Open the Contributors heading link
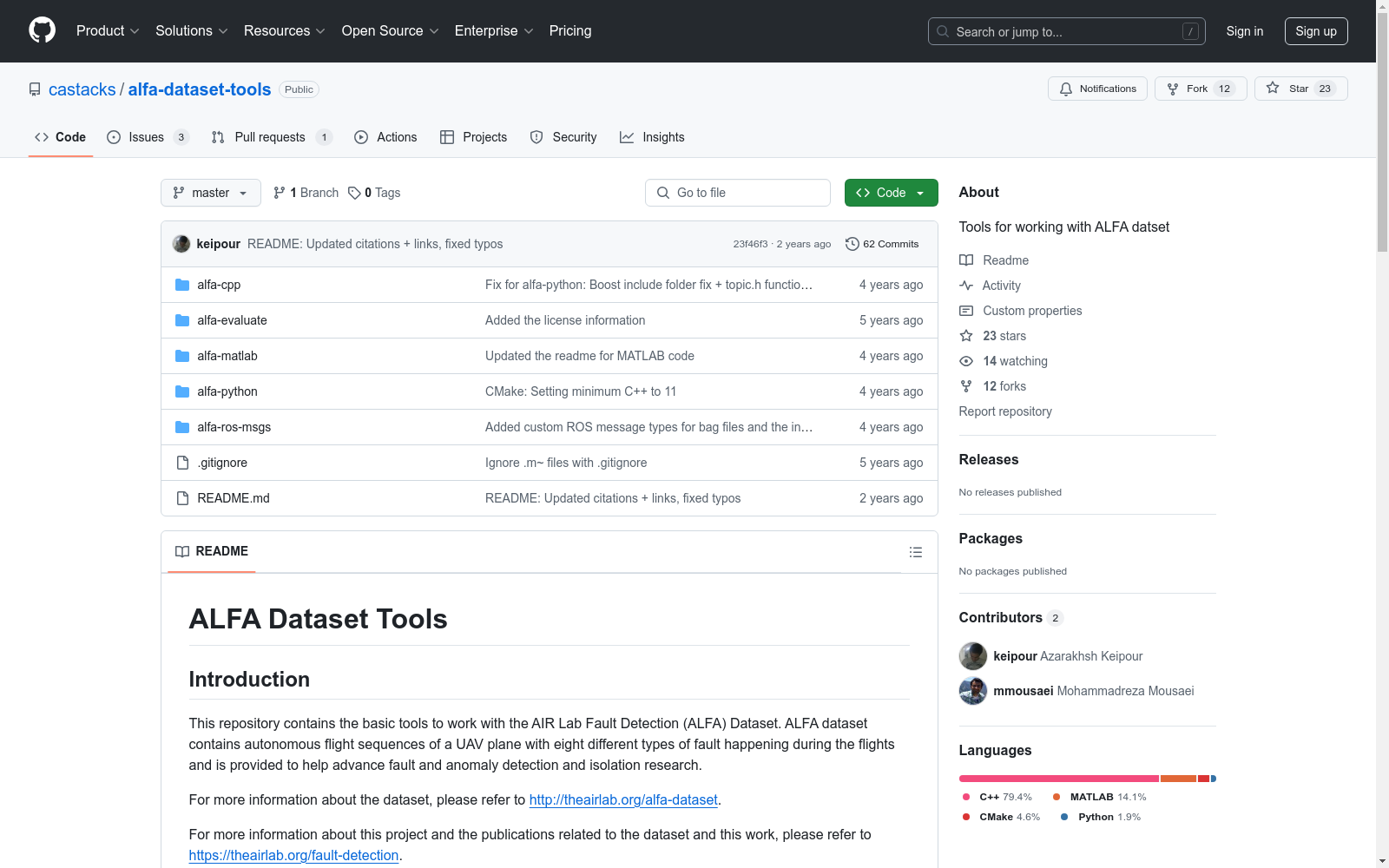Viewport: 1389px width, 868px height. (1010, 617)
